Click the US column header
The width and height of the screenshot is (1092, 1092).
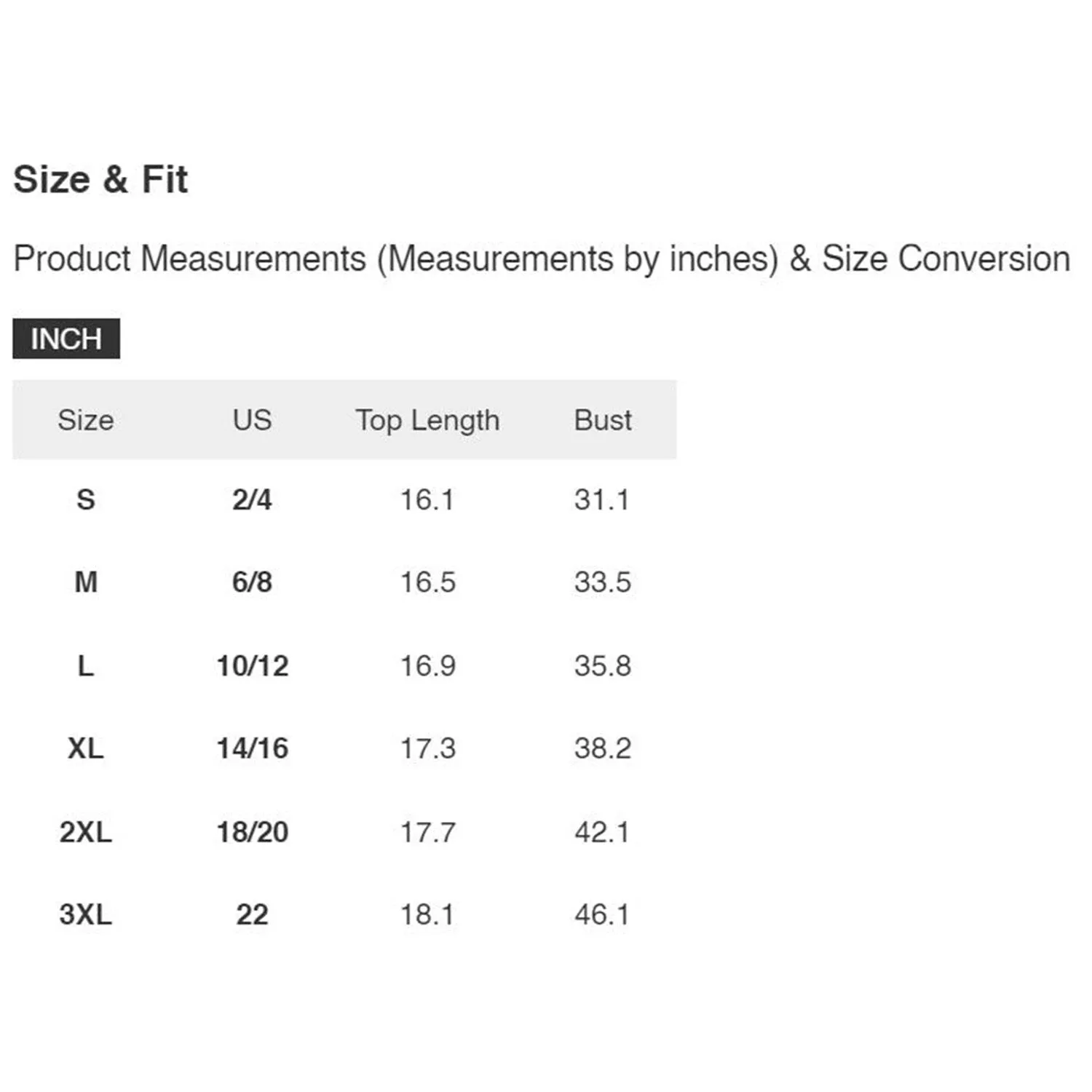pyautogui.click(x=252, y=420)
